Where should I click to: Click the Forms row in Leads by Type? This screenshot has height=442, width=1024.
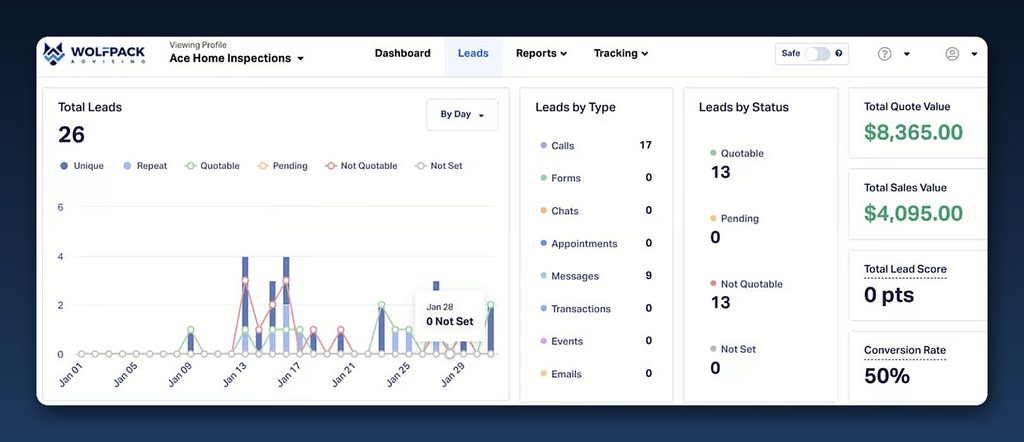[x=596, y=178]
